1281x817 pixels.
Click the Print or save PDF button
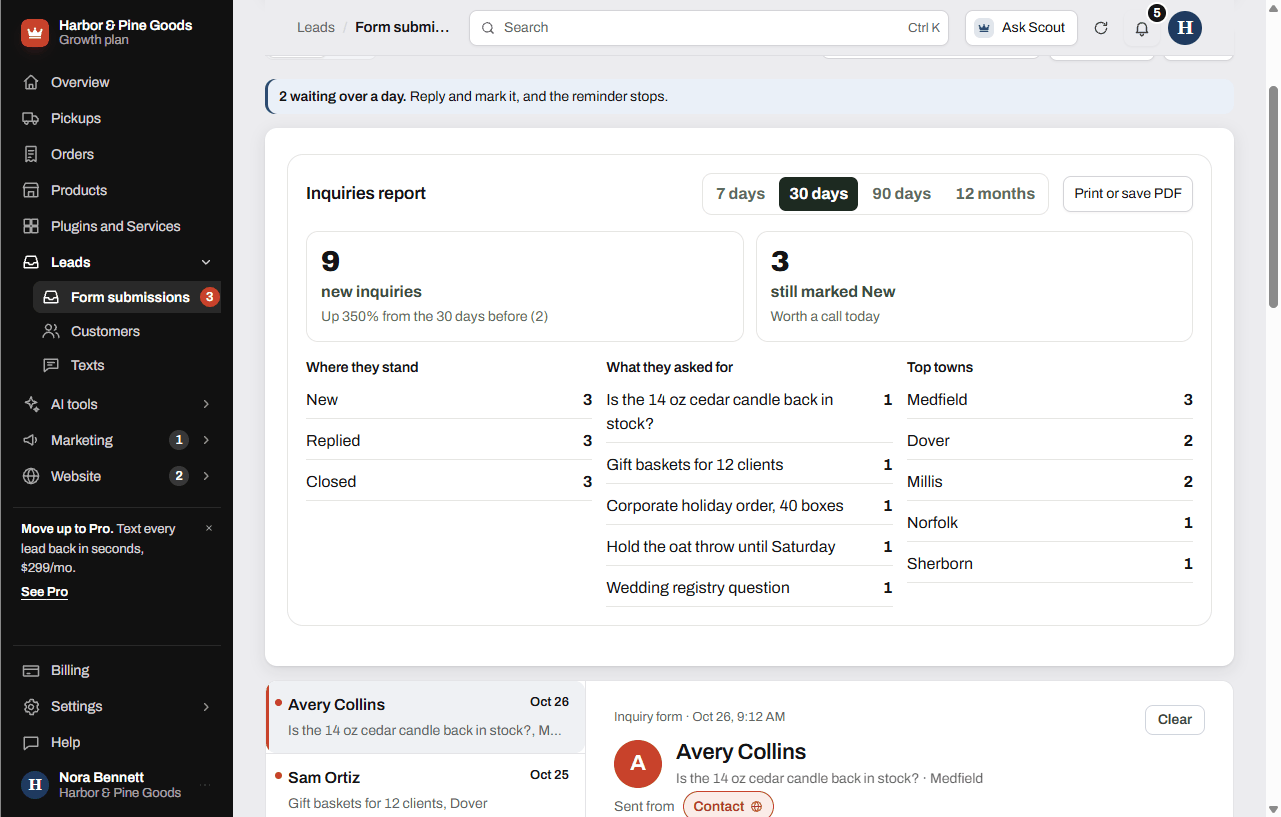coord(1127,194)
